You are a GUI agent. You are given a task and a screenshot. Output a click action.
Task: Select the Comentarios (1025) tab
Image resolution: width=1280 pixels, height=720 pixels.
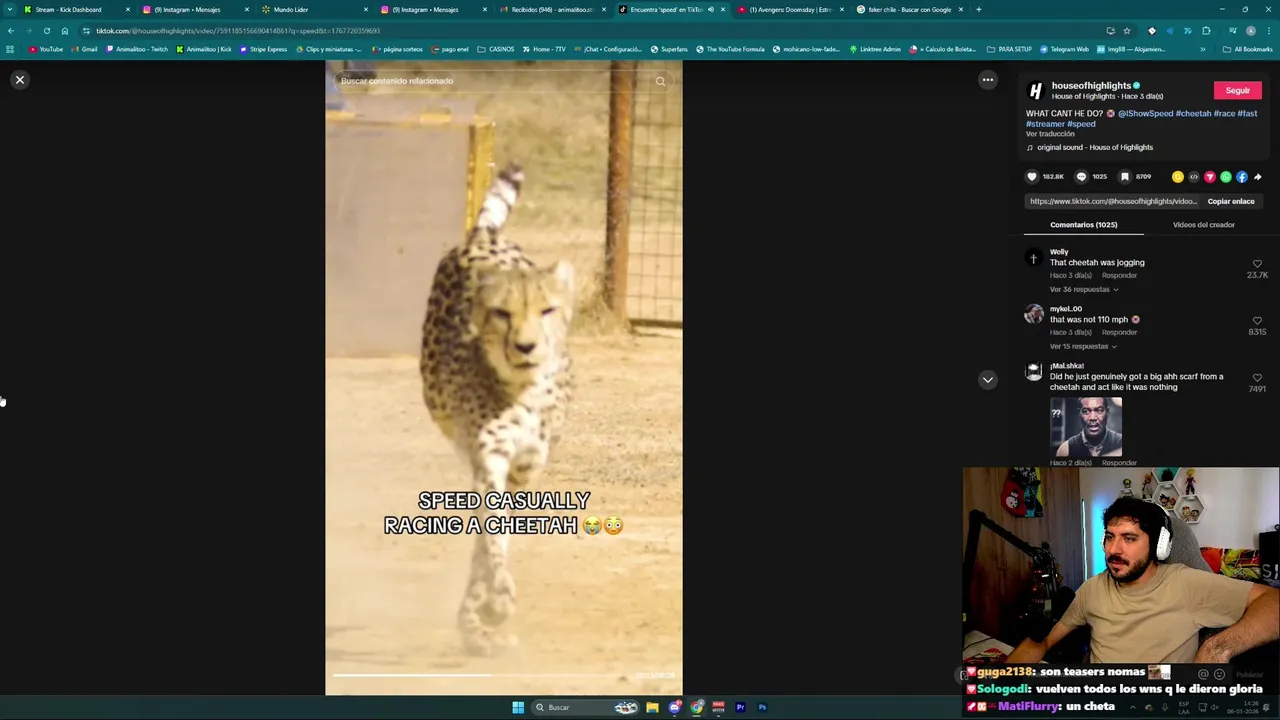click(x=1083, y=225)
